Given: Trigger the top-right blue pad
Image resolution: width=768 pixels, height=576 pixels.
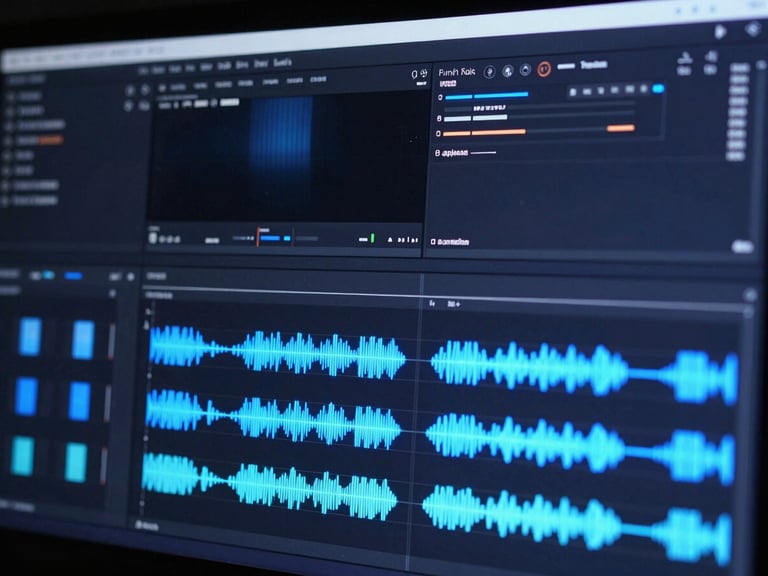Looking at the screenshot, I should 83,340.
